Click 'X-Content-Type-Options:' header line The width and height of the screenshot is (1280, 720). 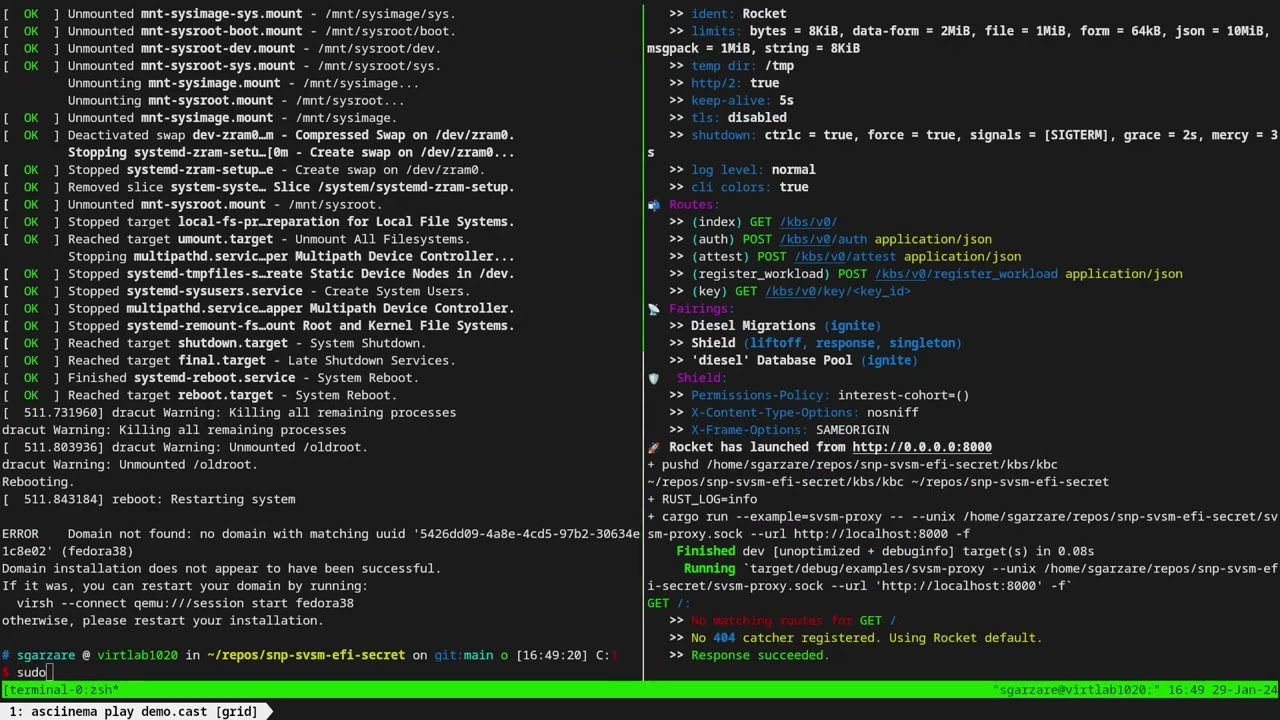click(793, 413)
